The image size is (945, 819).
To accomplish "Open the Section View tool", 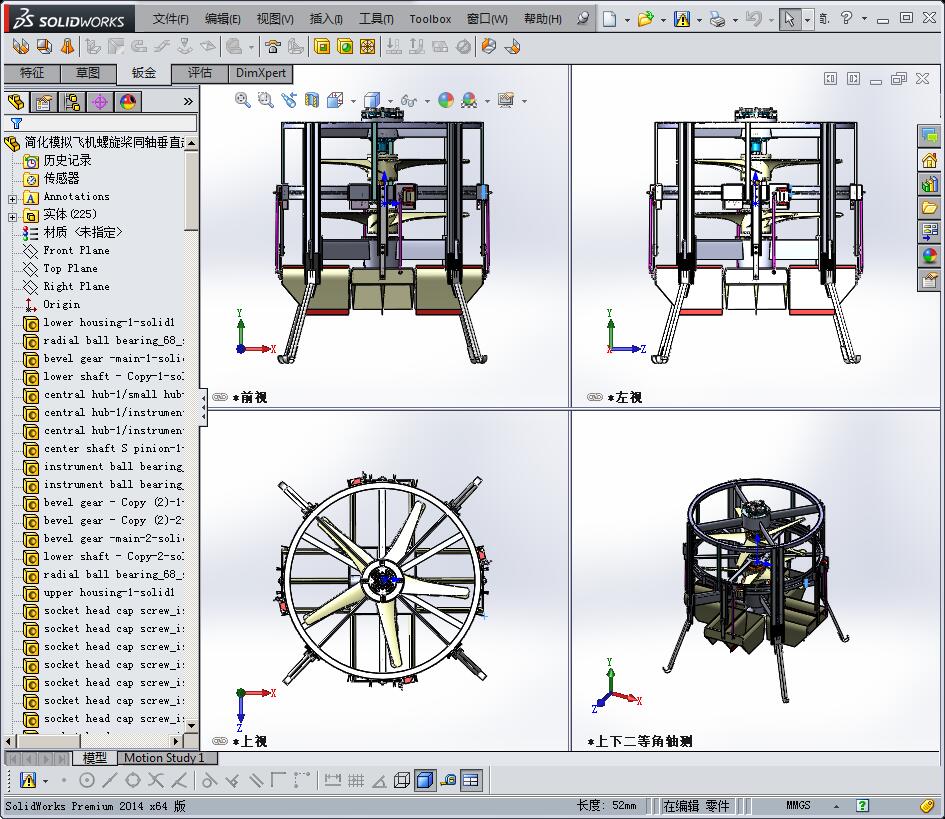I will [312, 99].
